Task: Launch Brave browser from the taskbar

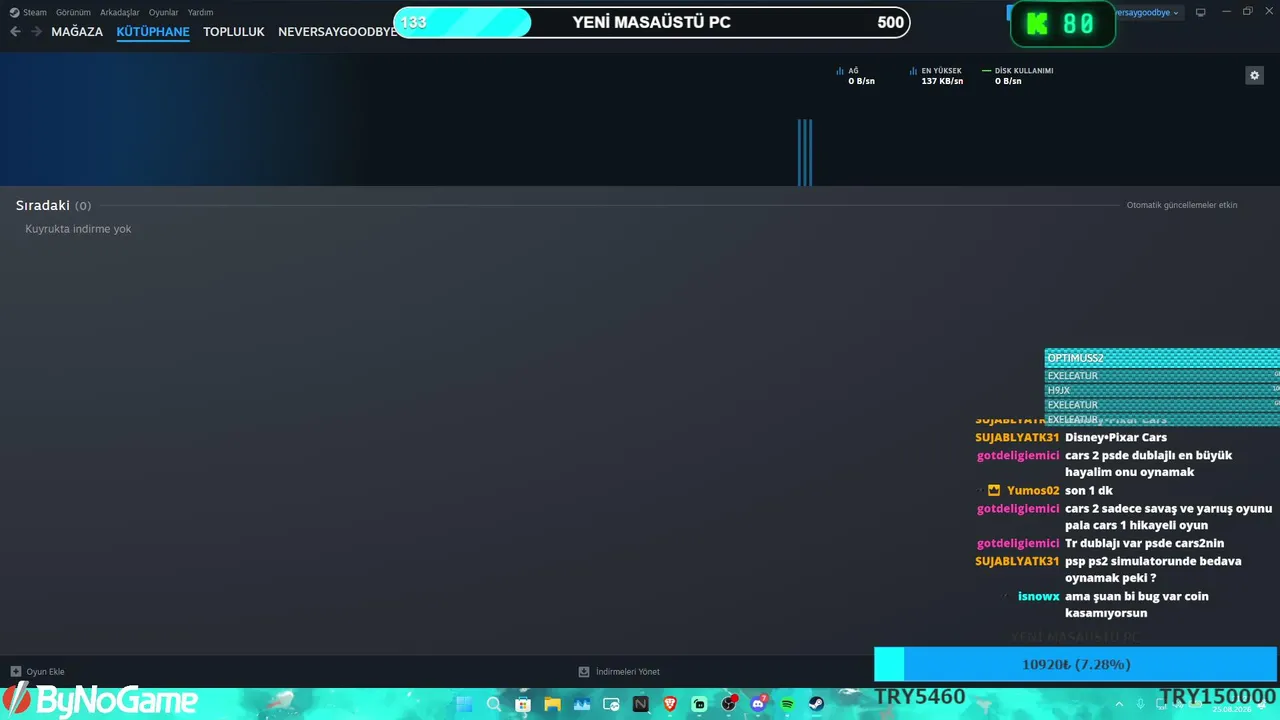Action: pos(670,704)
